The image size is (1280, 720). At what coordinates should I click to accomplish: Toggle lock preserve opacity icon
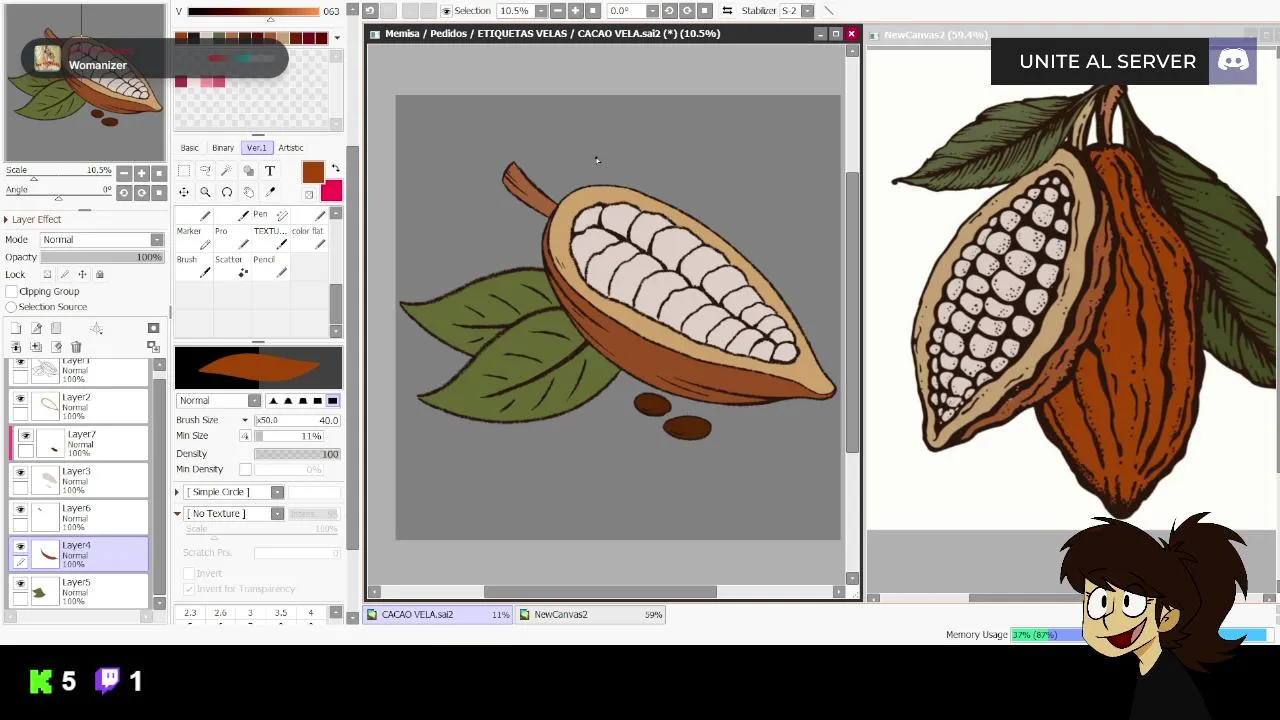click(47, 274)
